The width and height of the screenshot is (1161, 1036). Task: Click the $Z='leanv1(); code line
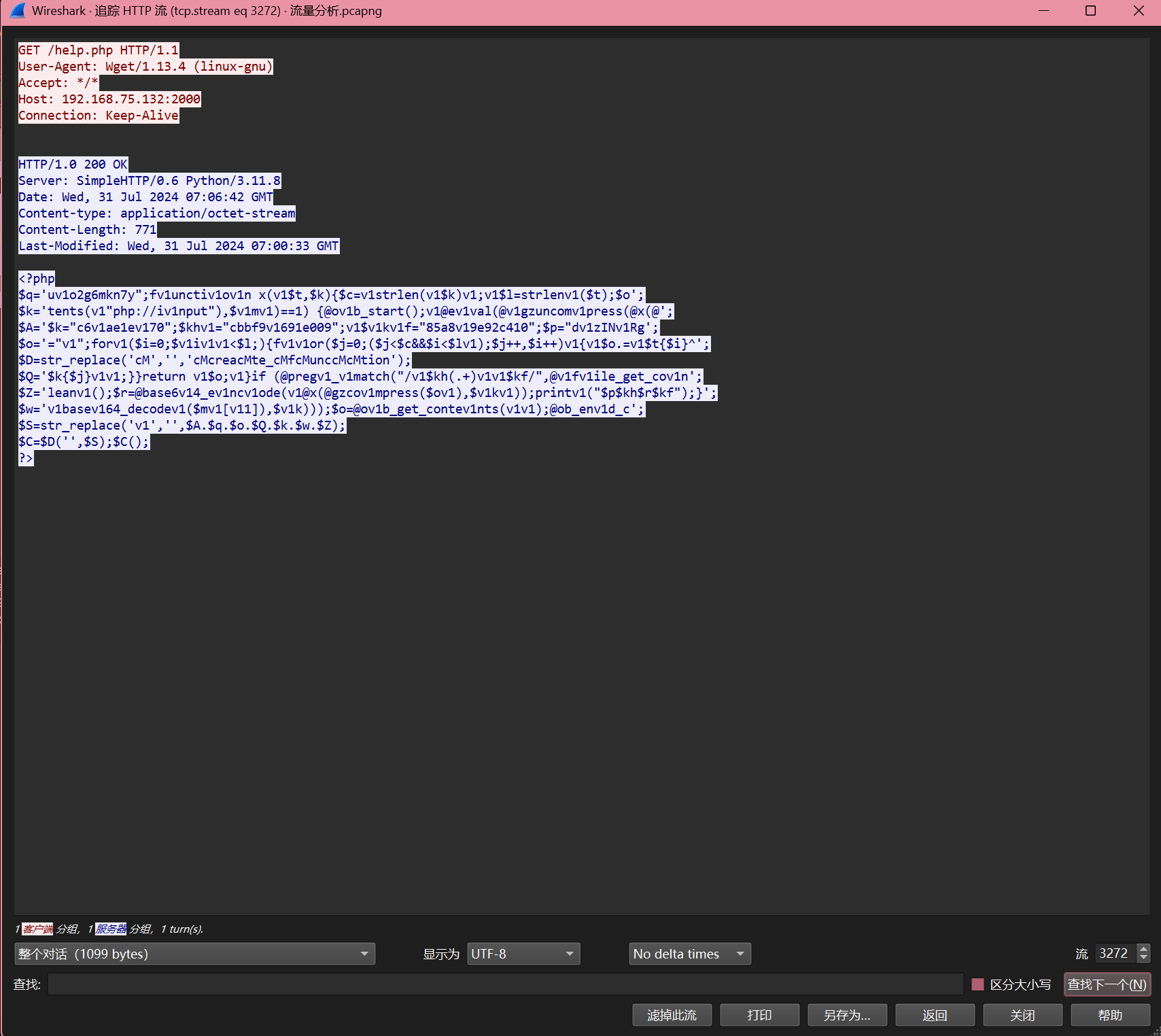368,393
